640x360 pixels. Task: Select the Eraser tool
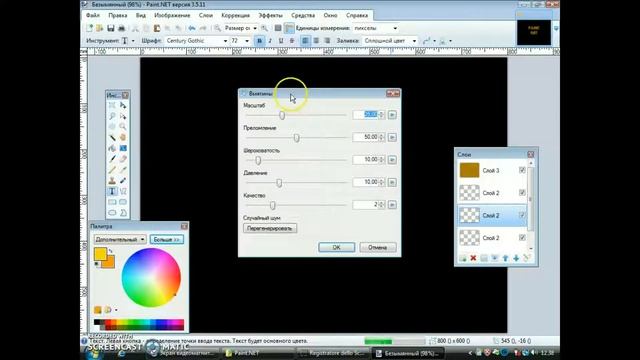pyautogui.click(x=123, y=159)
